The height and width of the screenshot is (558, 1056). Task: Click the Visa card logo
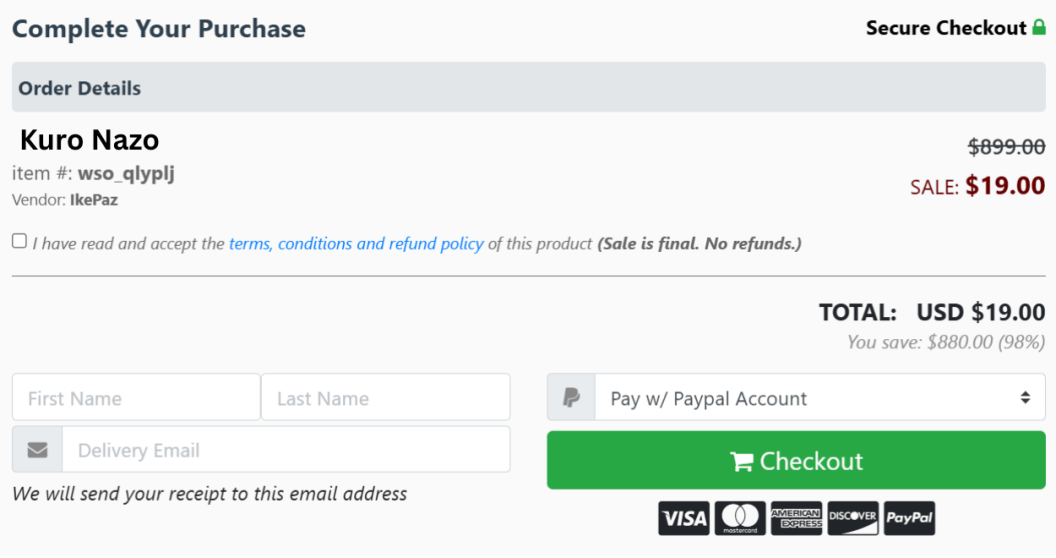tap(684, 518)
